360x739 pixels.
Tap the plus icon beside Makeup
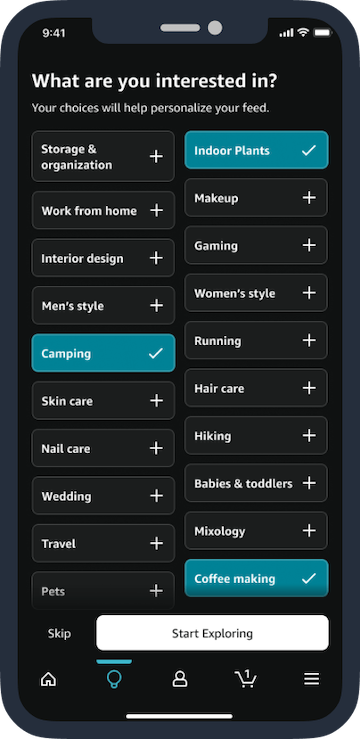tap(309, 198)
